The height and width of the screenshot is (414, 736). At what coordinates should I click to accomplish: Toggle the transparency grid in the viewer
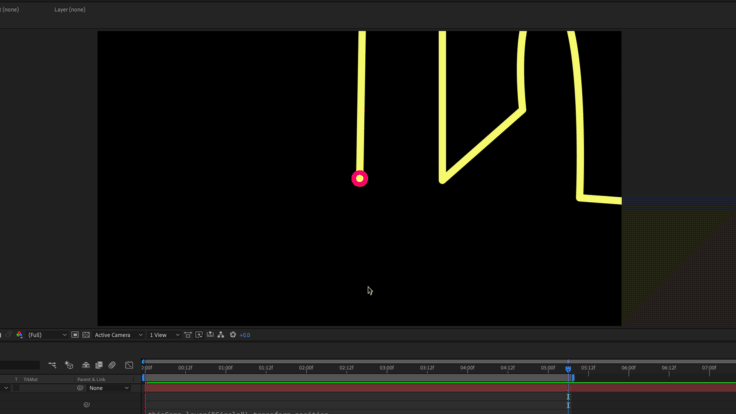click(x=86, y=335)
